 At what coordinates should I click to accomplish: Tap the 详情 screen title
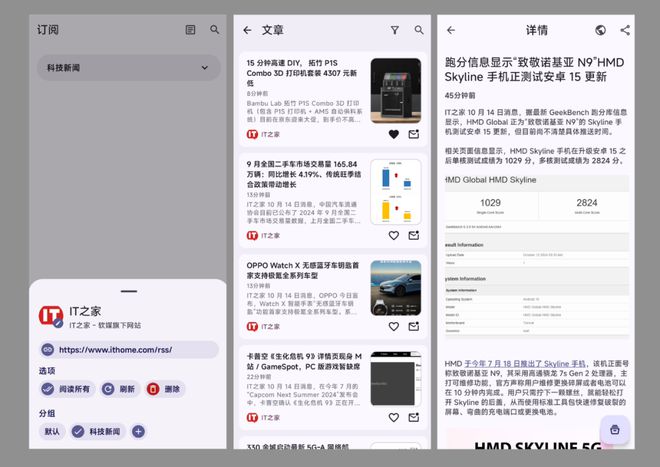pos(537,30)
